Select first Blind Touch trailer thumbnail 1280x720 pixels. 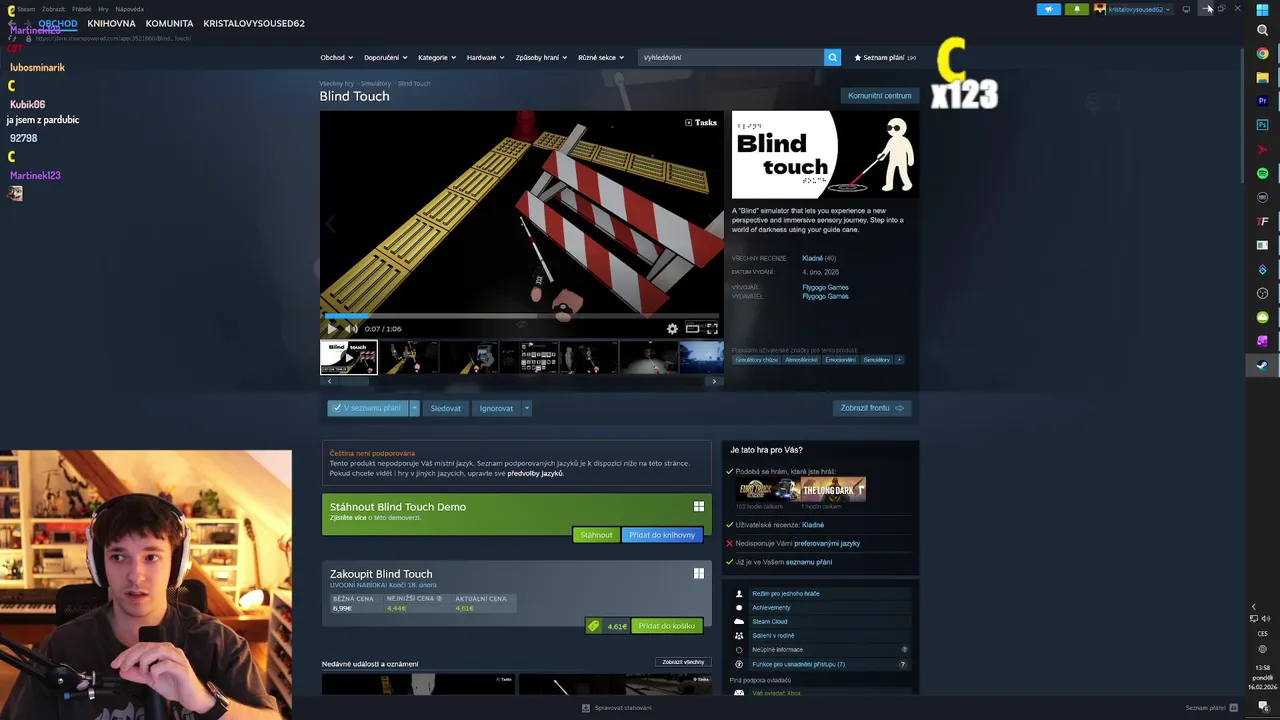pos(349,357)
